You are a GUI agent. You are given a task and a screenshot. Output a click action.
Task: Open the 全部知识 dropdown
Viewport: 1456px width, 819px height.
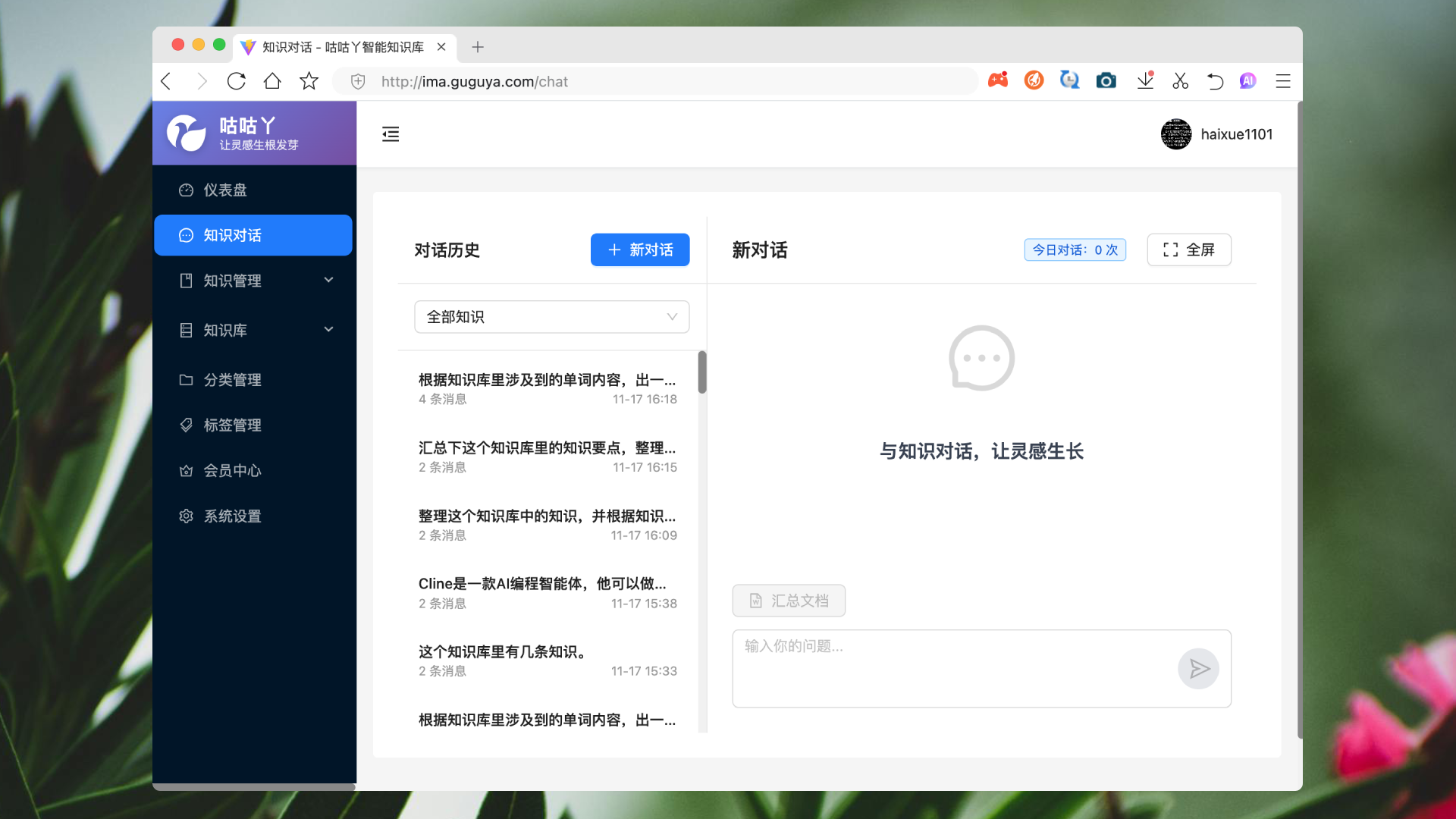tap(551, 316)
